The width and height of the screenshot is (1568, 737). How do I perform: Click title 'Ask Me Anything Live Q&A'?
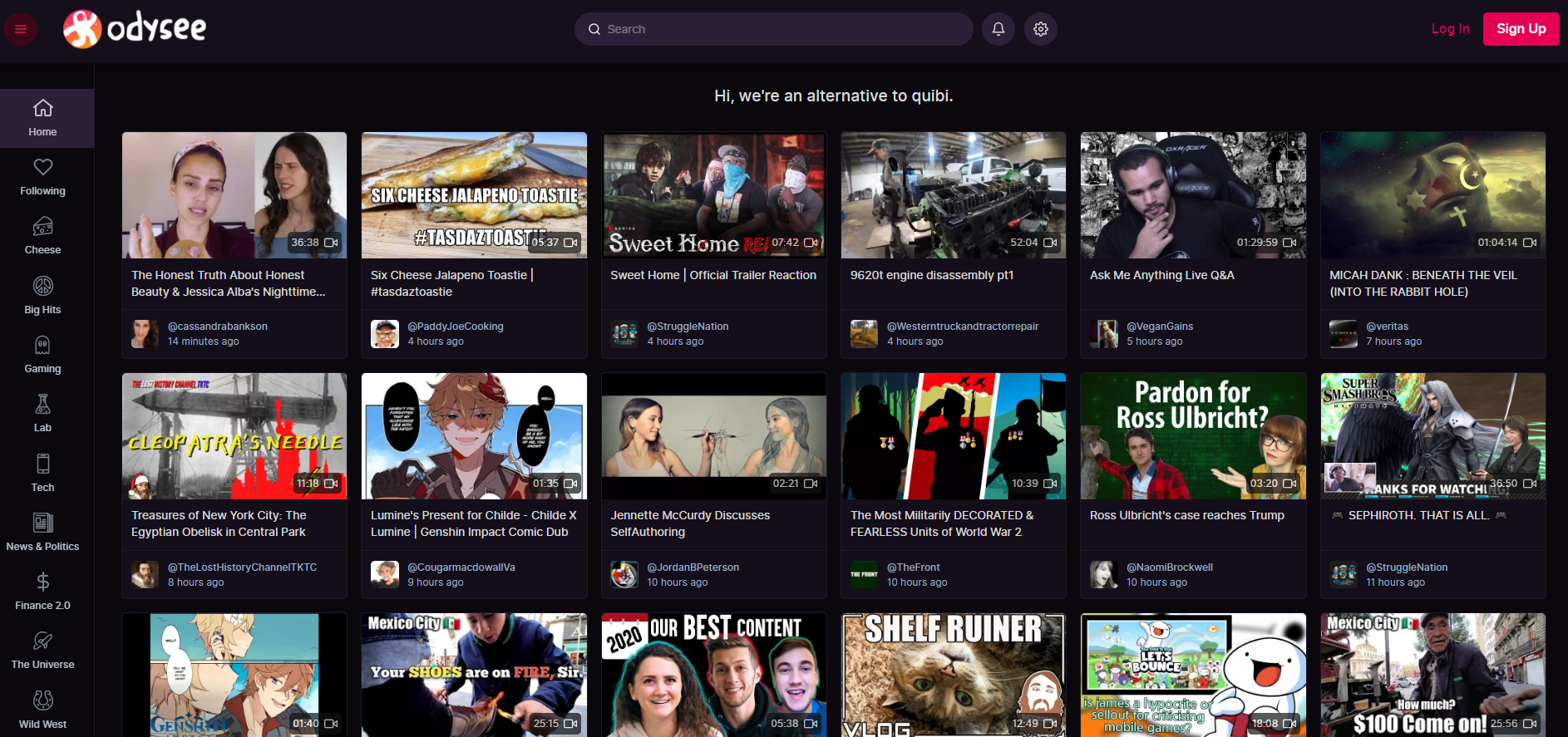pos(1162,275)
